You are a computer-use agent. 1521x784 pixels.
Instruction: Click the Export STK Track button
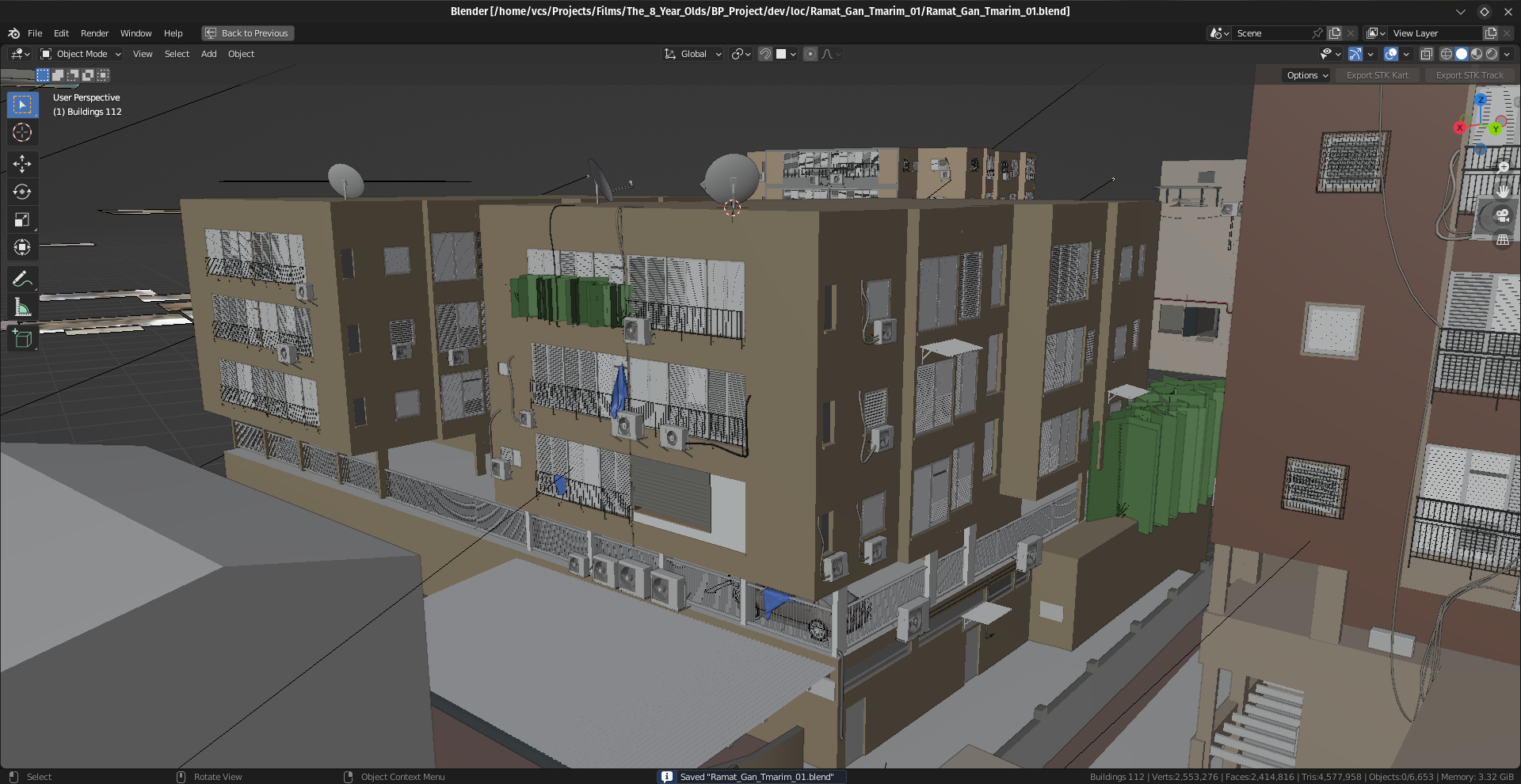coord(1469,75)
